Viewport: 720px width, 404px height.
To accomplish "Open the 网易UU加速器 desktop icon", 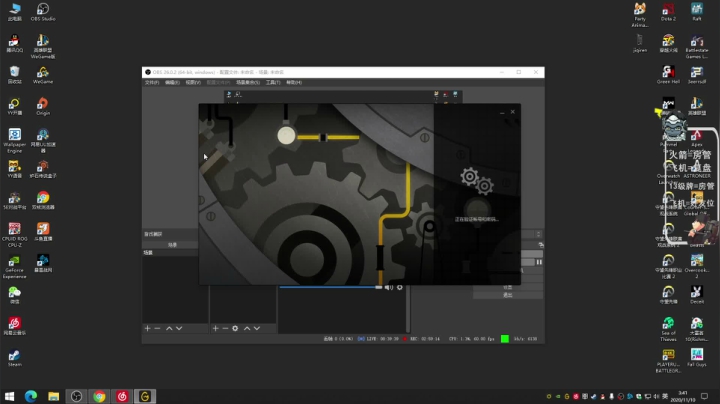I will pos(43,140).
